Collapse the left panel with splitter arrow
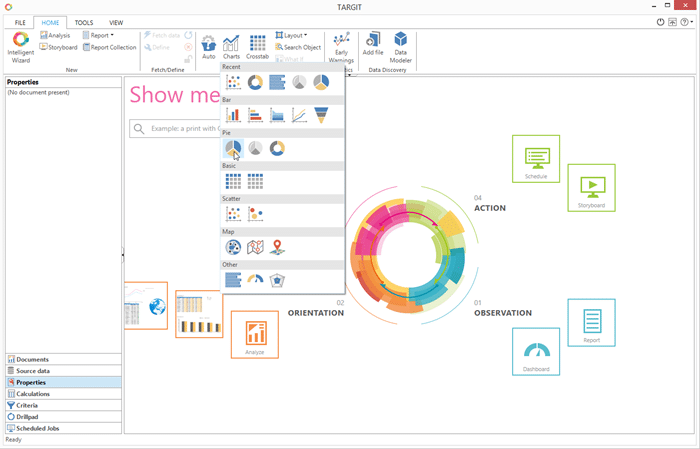The height and width of the screenshot is (449, 700). (122, 255)
